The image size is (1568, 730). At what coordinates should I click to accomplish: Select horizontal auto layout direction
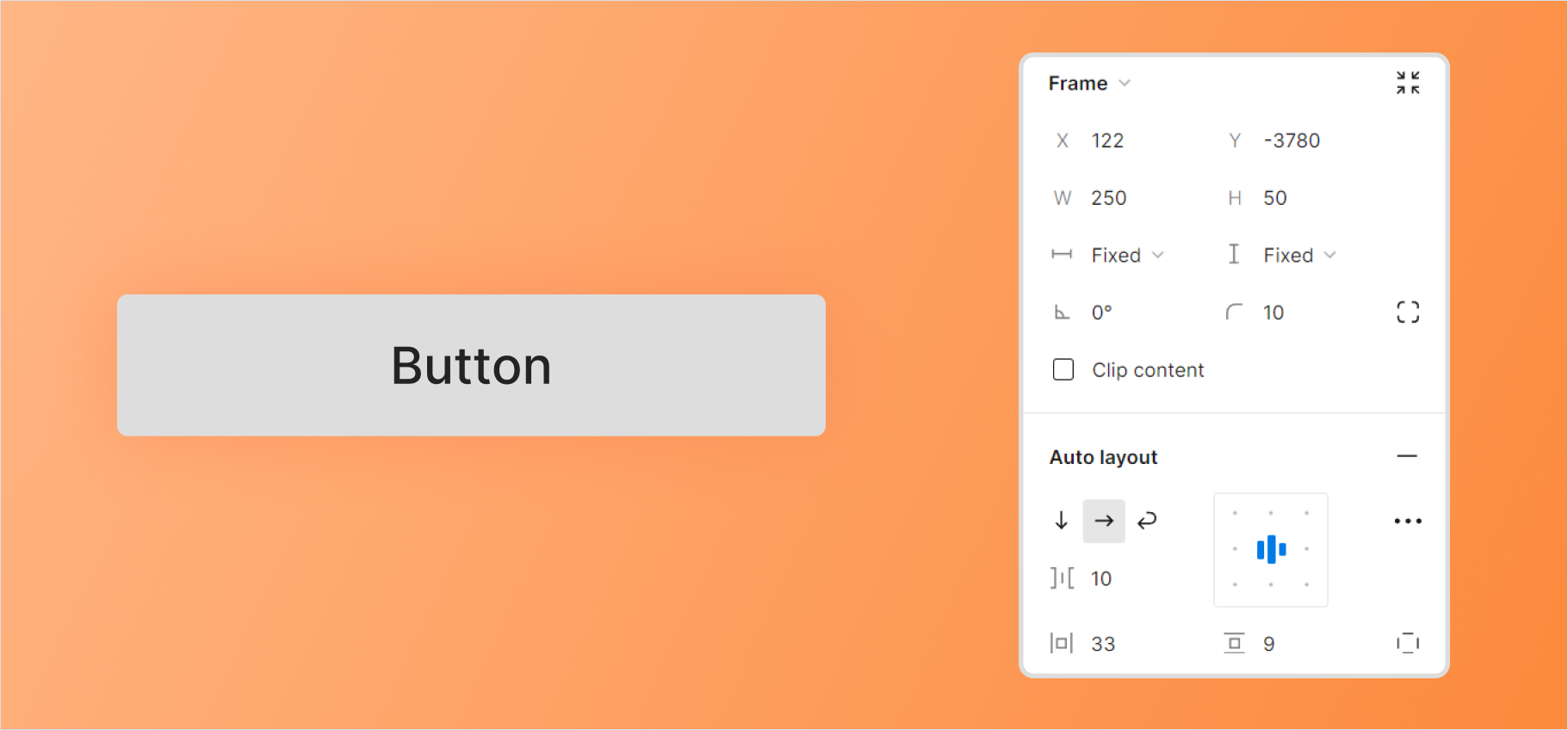tap(1104, 521)
